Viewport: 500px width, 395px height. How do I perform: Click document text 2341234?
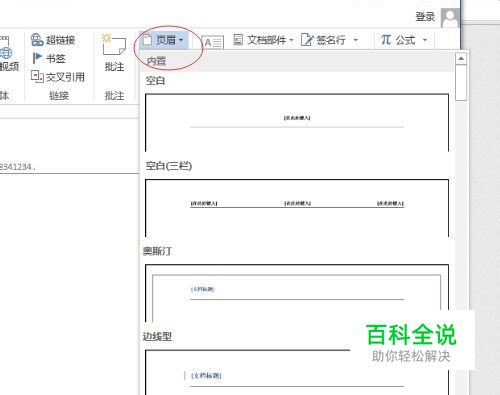[17, 167]
